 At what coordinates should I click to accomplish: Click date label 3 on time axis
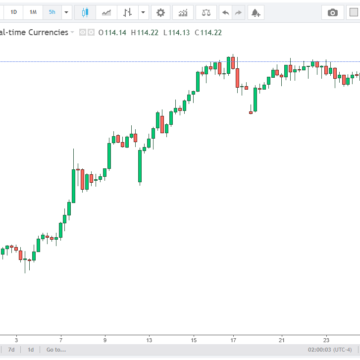[x=16, y=340]
